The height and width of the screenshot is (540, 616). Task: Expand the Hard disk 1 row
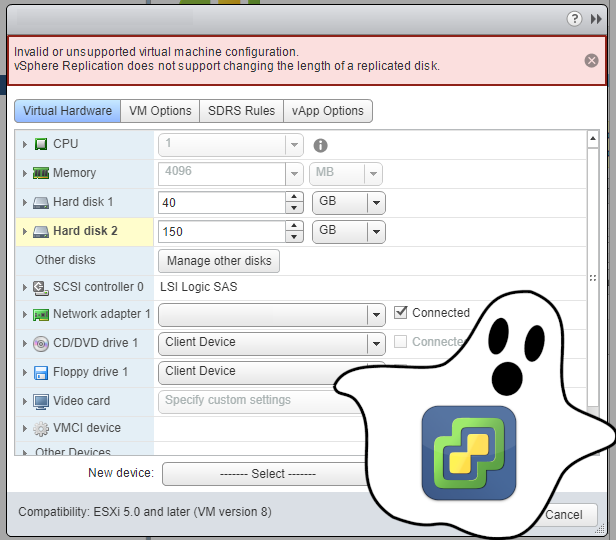coord(25,202)
